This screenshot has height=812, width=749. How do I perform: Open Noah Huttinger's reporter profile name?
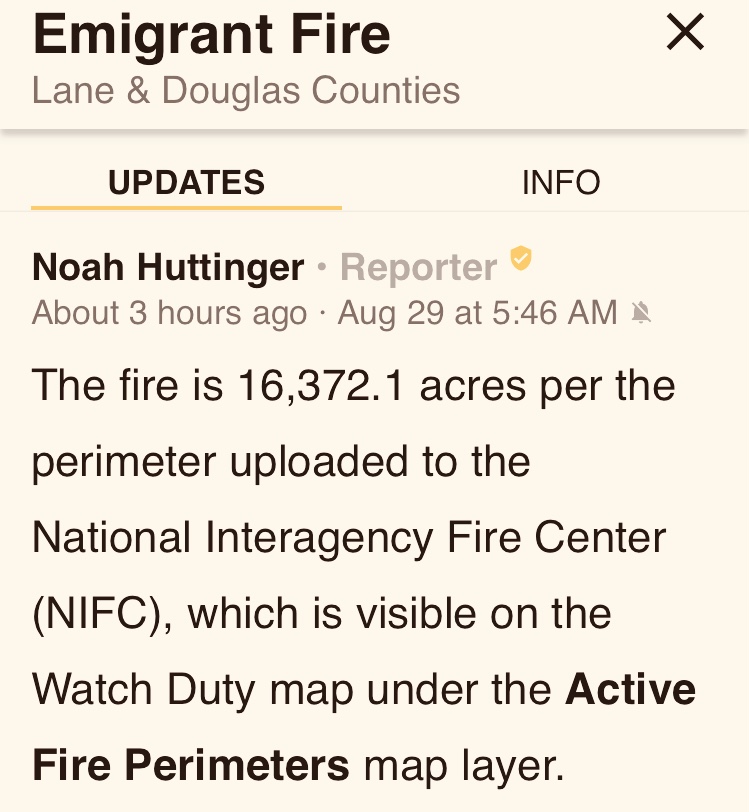pyautogui.click(x=168, y=267)
